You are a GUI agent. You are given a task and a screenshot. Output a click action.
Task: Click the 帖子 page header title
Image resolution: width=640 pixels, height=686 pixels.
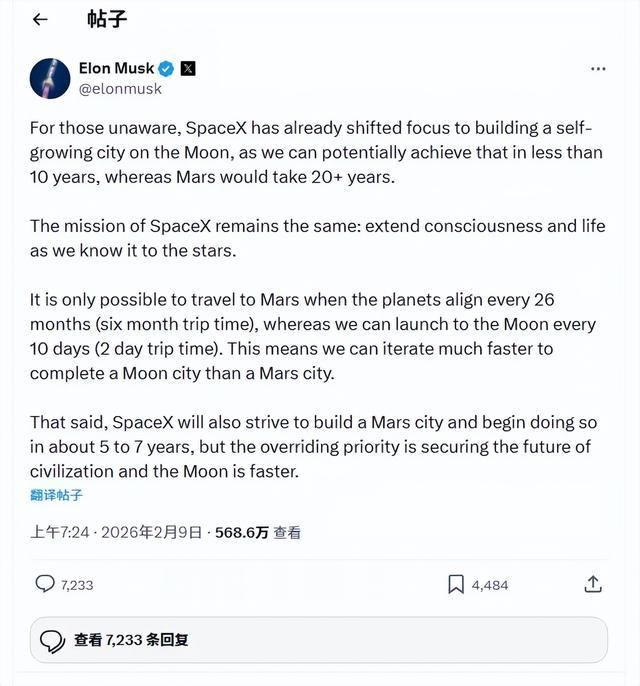click(107, 19)
